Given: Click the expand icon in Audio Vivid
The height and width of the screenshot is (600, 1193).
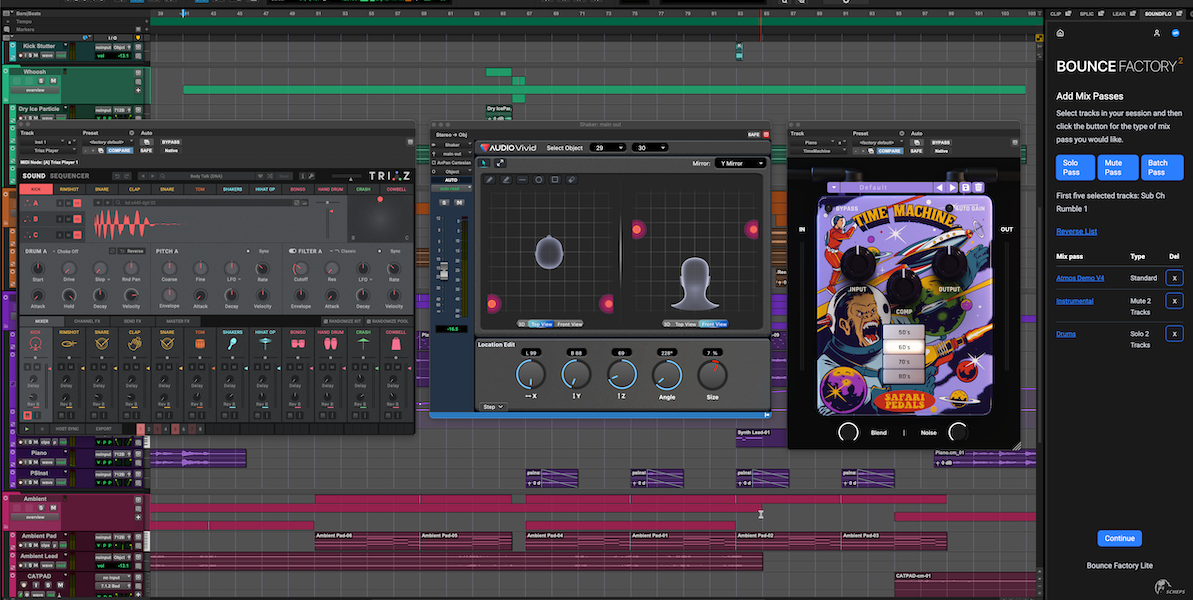Looking at the screenshot, I should point(501,163).
